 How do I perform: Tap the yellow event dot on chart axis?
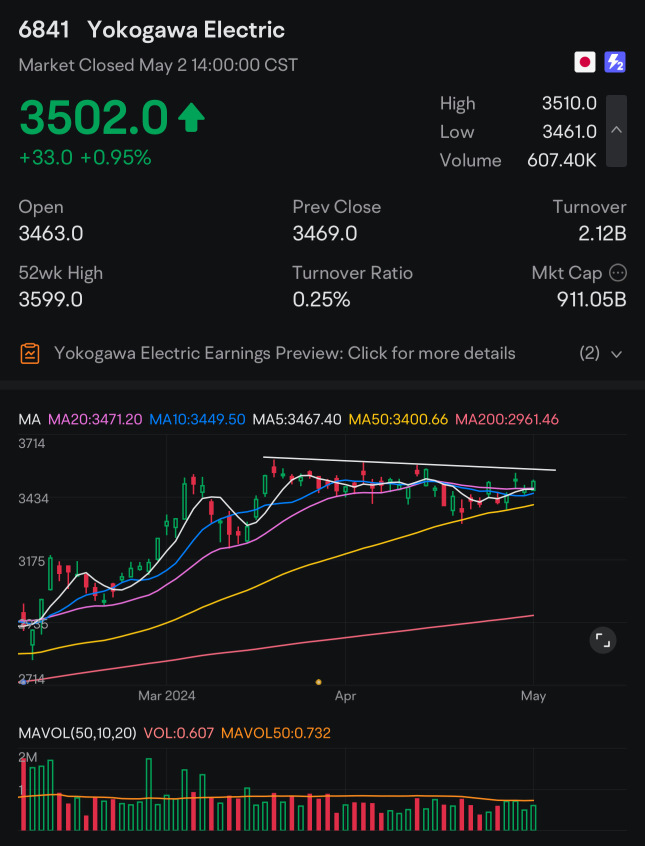tap(318, 682)
